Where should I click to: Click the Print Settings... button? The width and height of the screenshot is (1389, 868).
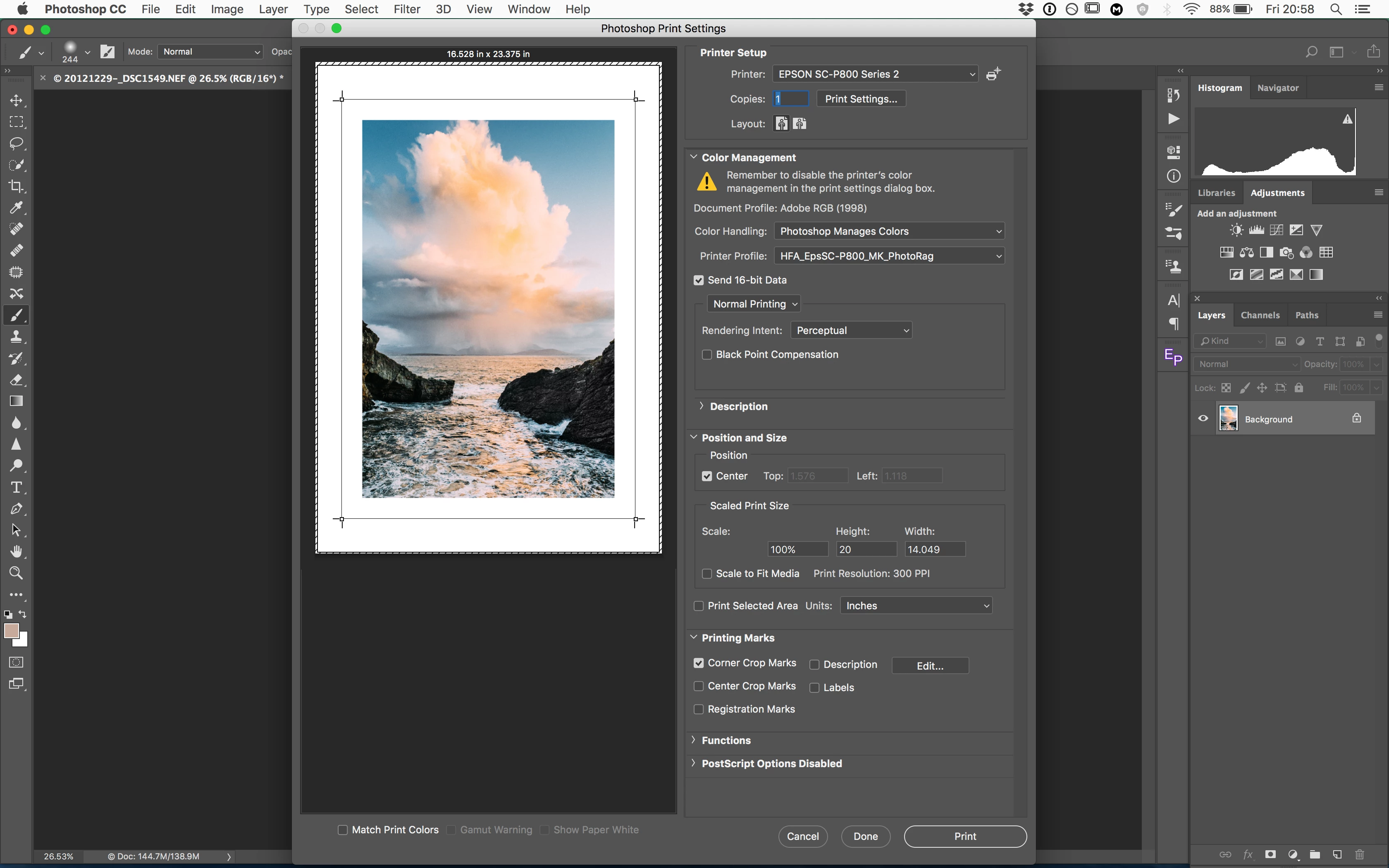point(860,99)
